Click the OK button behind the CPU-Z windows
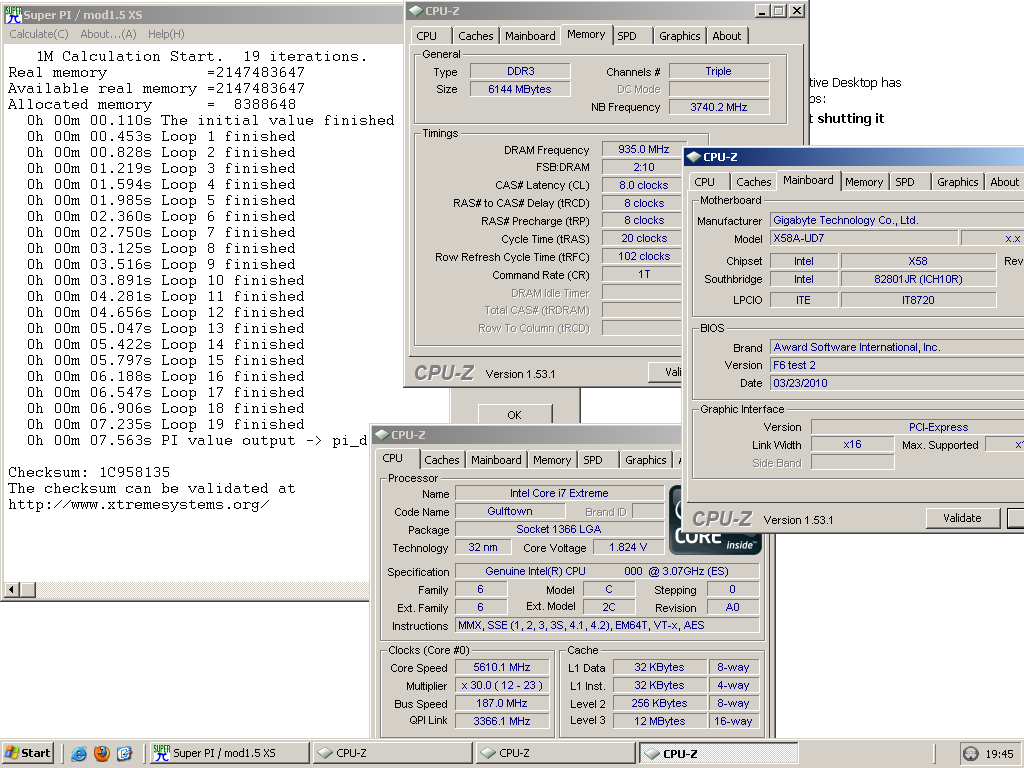This screenshot has width=1024, height=768. click(x=515, y=415)
